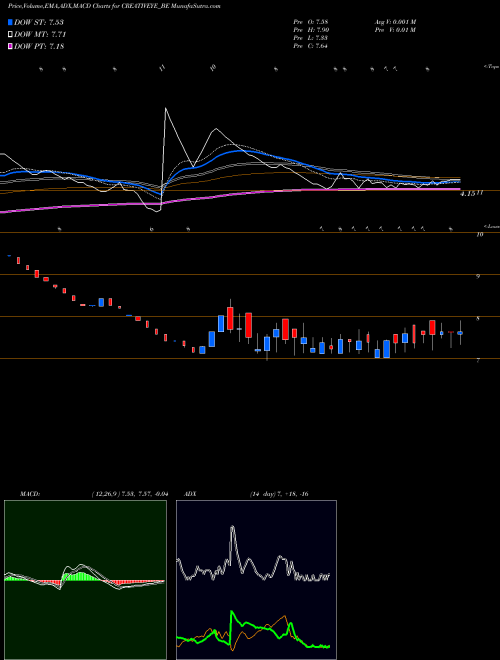The width and height of the screenshot is (500, 660).
Task: Click the price axis label 10
Action: (479, 235)
